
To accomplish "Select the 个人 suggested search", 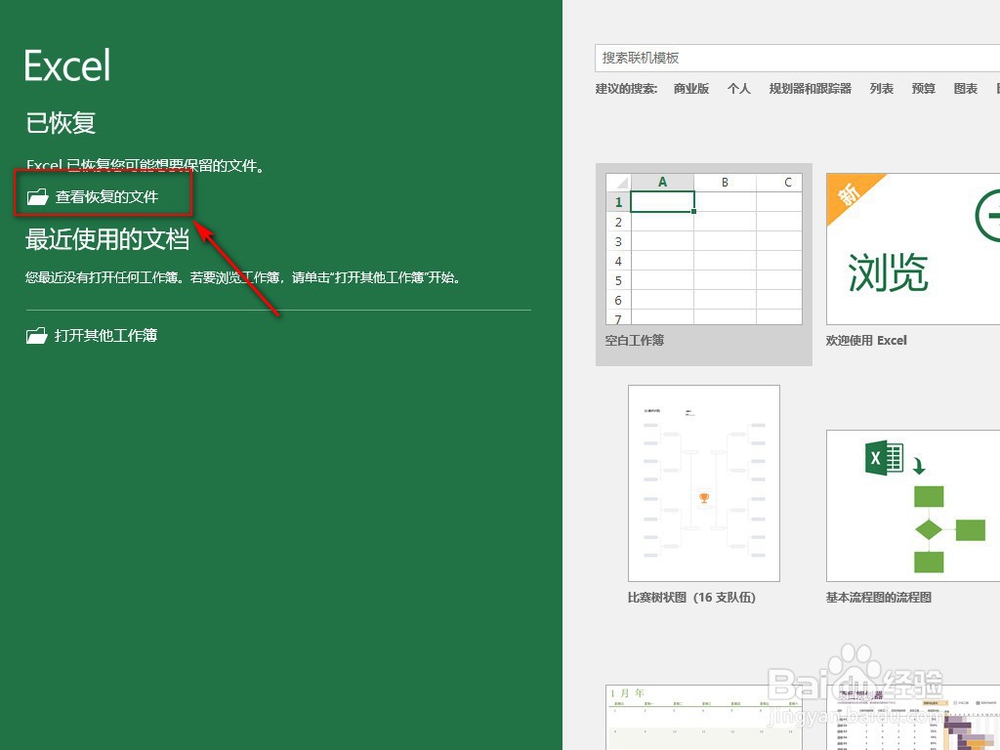I will coord(739,89).
